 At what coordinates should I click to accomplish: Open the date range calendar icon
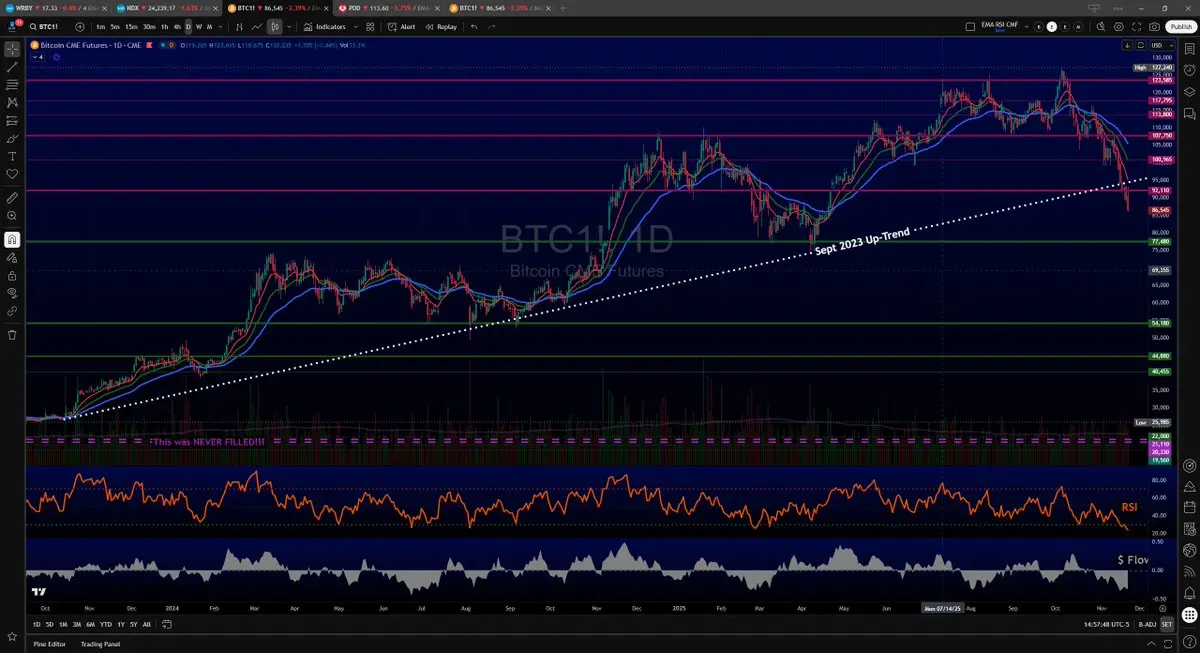(166, 624)
